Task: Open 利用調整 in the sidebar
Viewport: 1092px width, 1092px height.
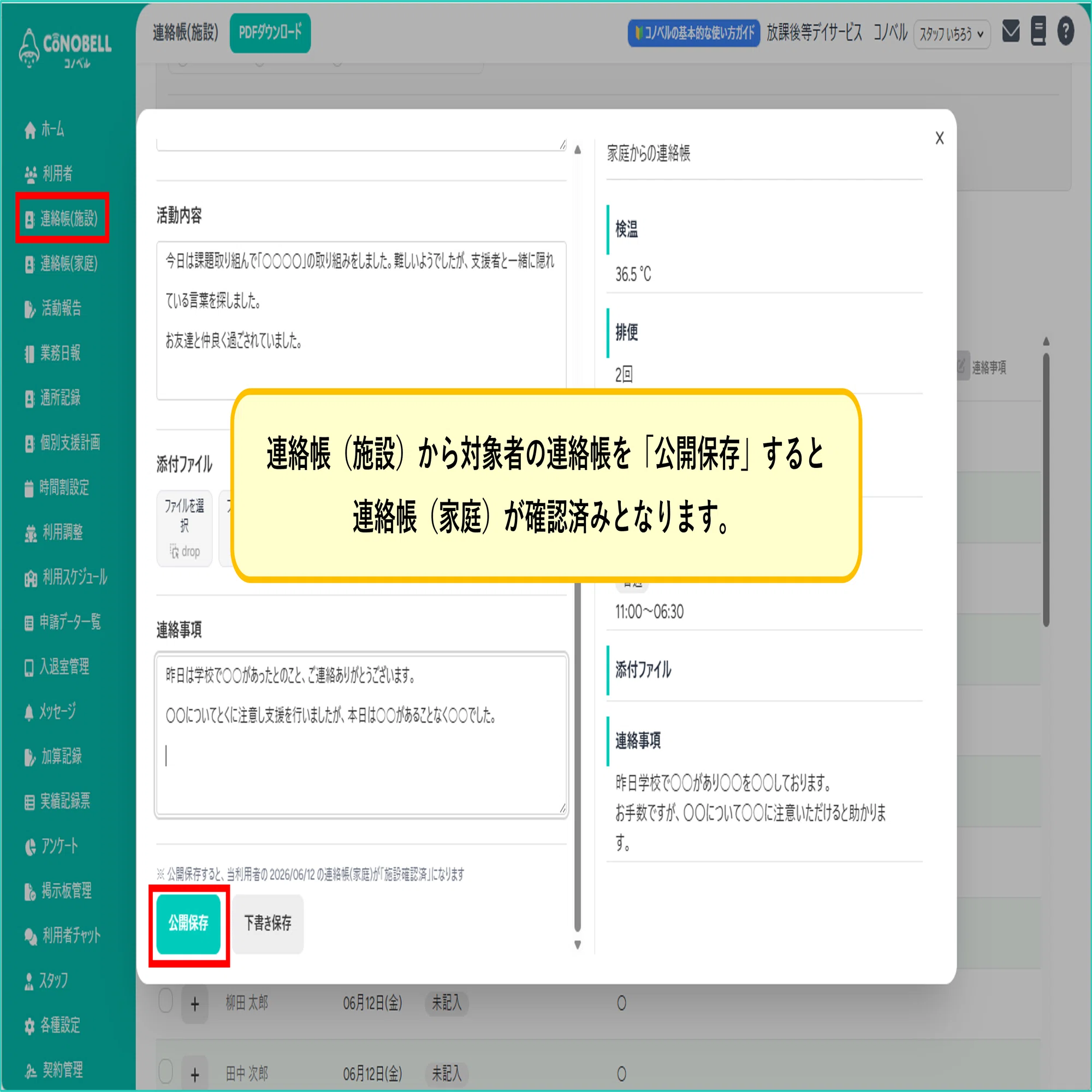Action: click(x=54, y=532)
